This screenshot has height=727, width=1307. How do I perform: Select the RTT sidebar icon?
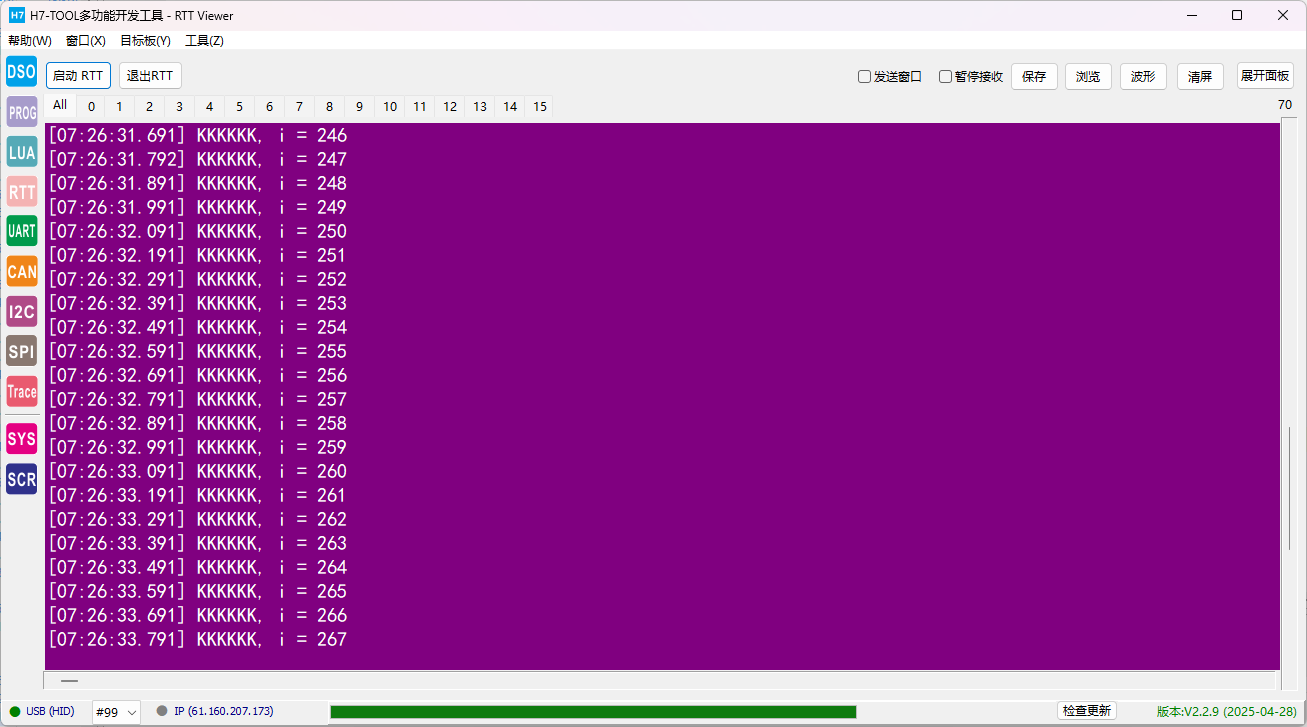21,191
